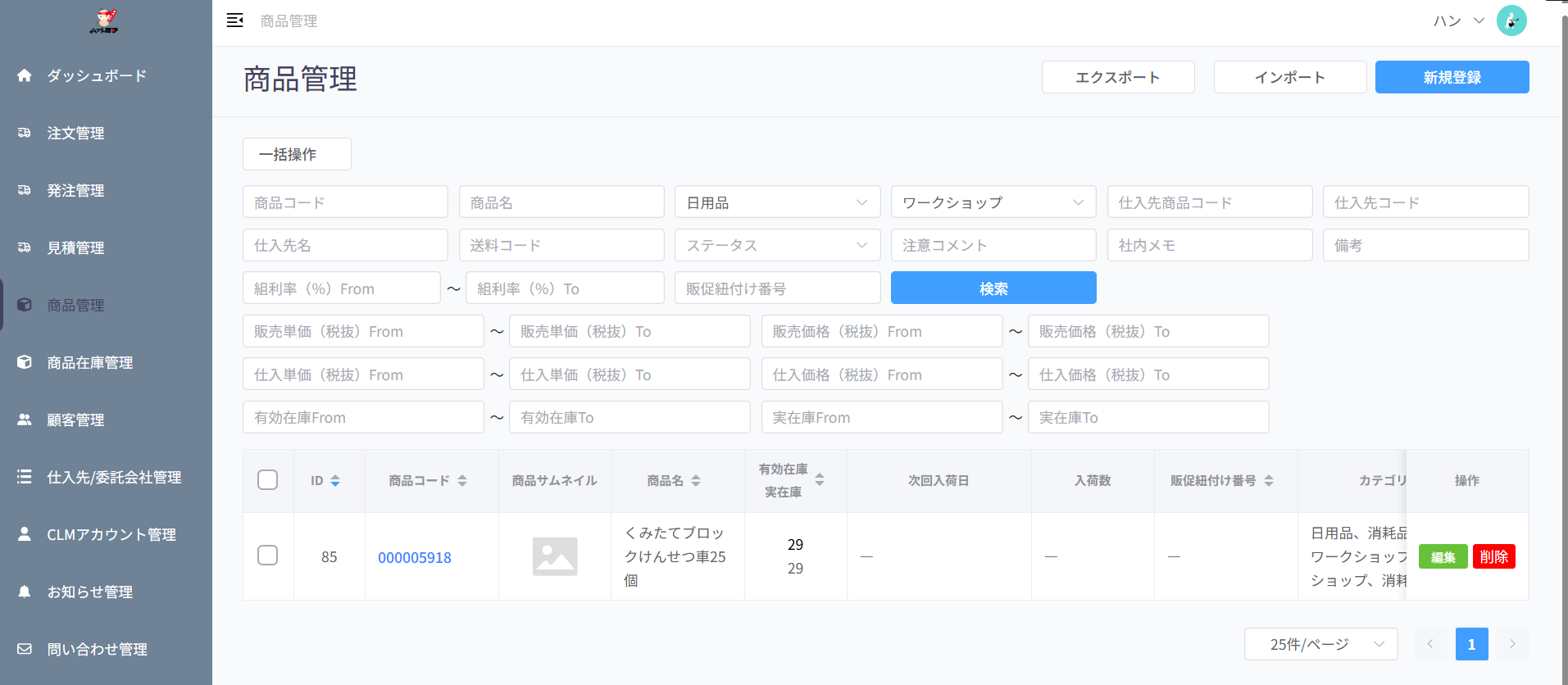Open product code link 000005918
This screenshot has height=685, width=1568.
pos(415,557)
